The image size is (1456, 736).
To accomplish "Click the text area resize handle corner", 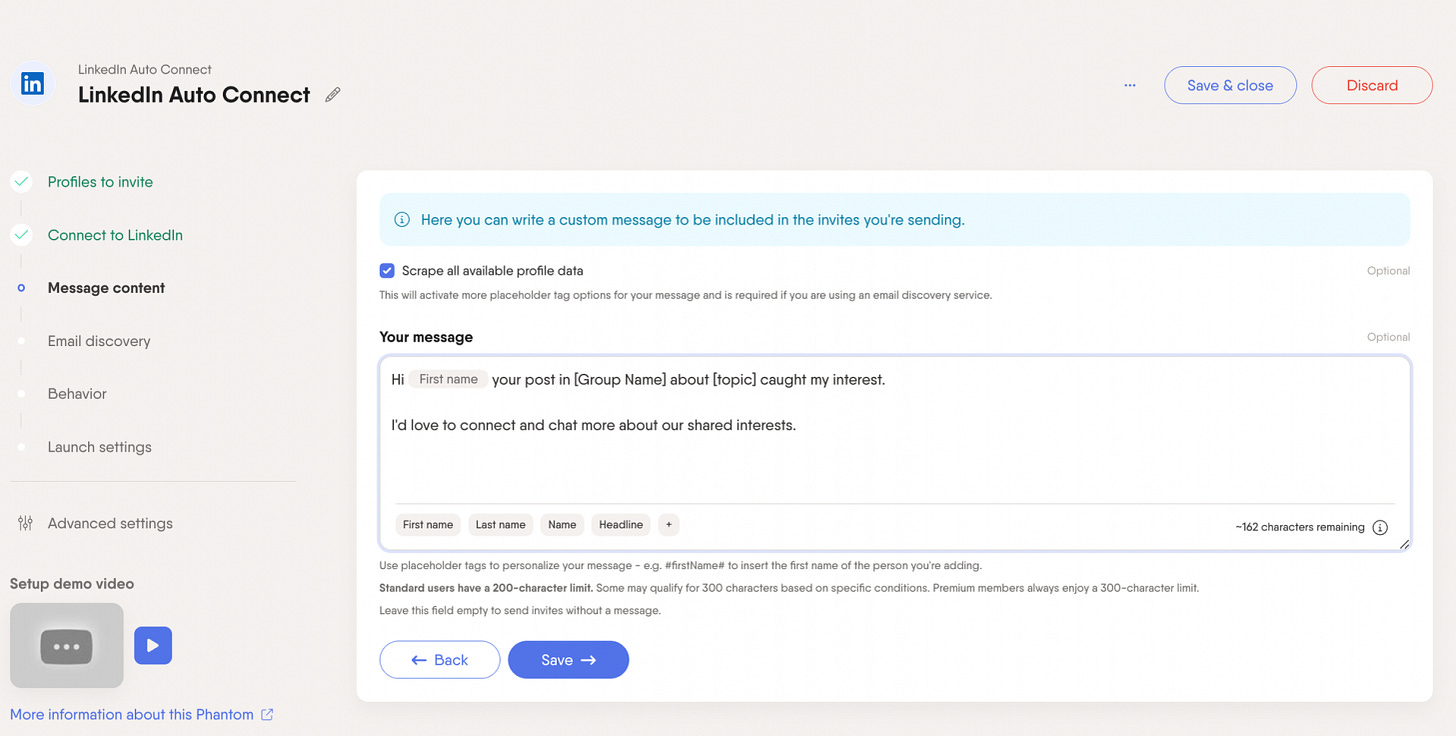I will [1404, 544].
